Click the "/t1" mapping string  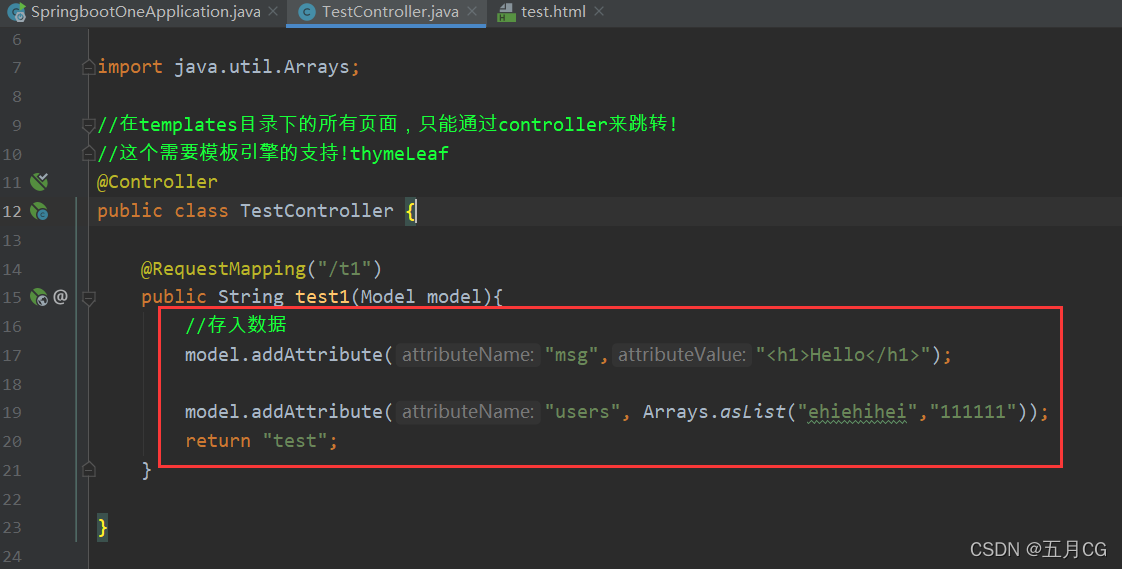pyautogui.click(x=345, y=268)
